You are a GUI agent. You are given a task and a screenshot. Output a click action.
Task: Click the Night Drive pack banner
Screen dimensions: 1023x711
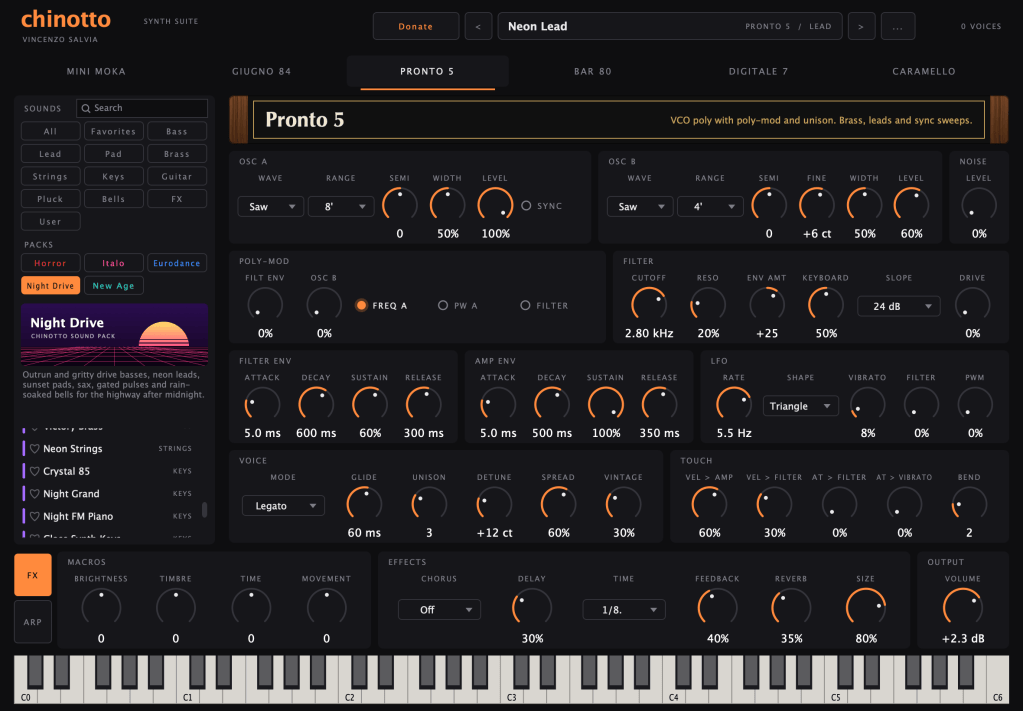coord(114,334)
